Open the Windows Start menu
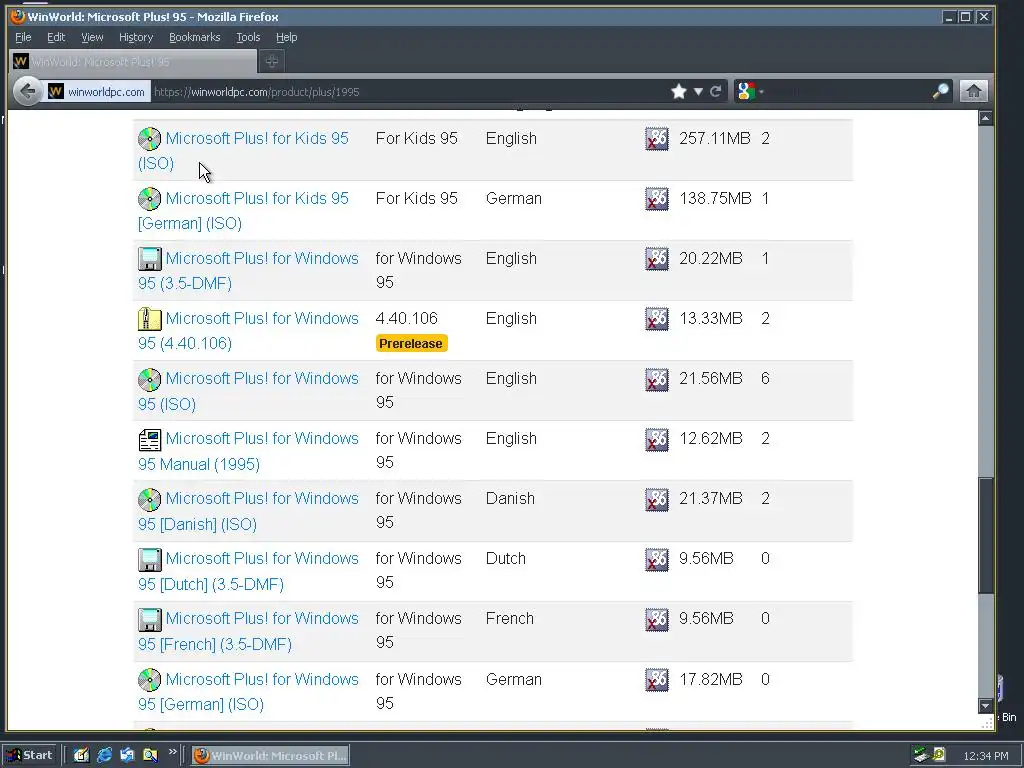 (x=31, y=755)
